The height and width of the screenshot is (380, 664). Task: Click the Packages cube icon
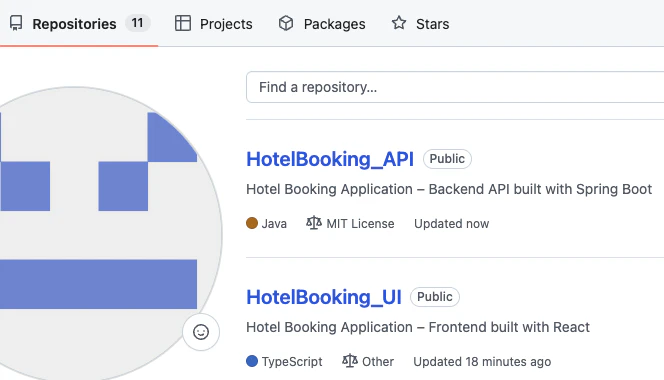coord(286,23)
